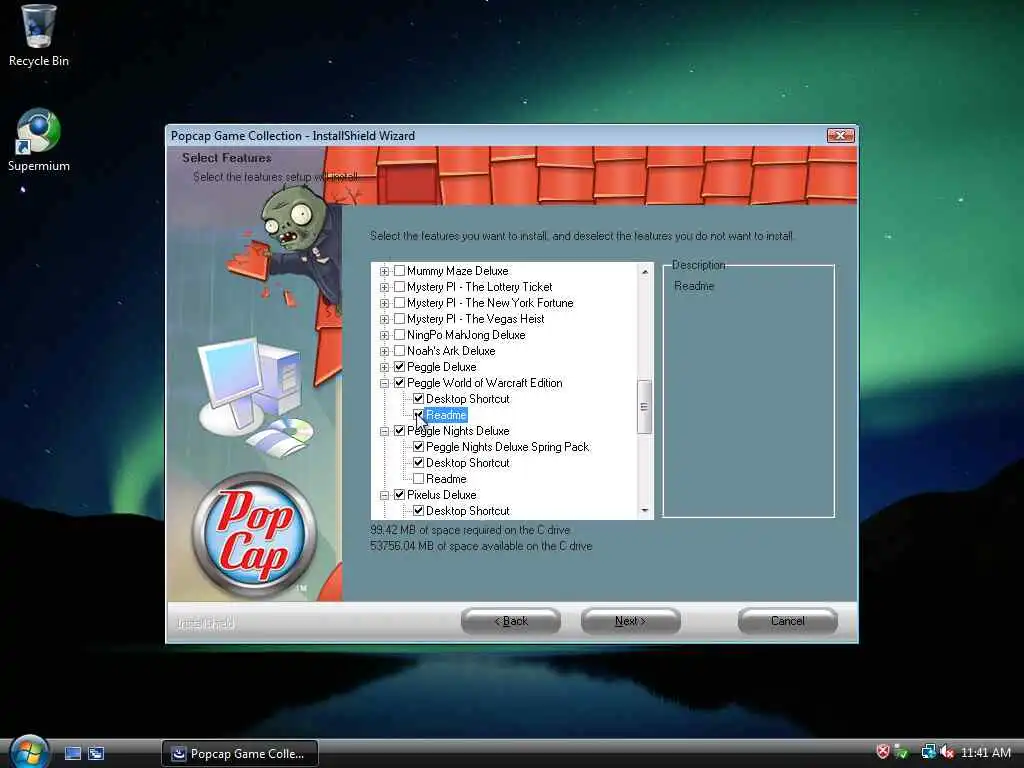Collapse the Pixelus Deluxe tree node
Image resolution: width=1024 pixels, height=768 pixels.
[384, 495]
